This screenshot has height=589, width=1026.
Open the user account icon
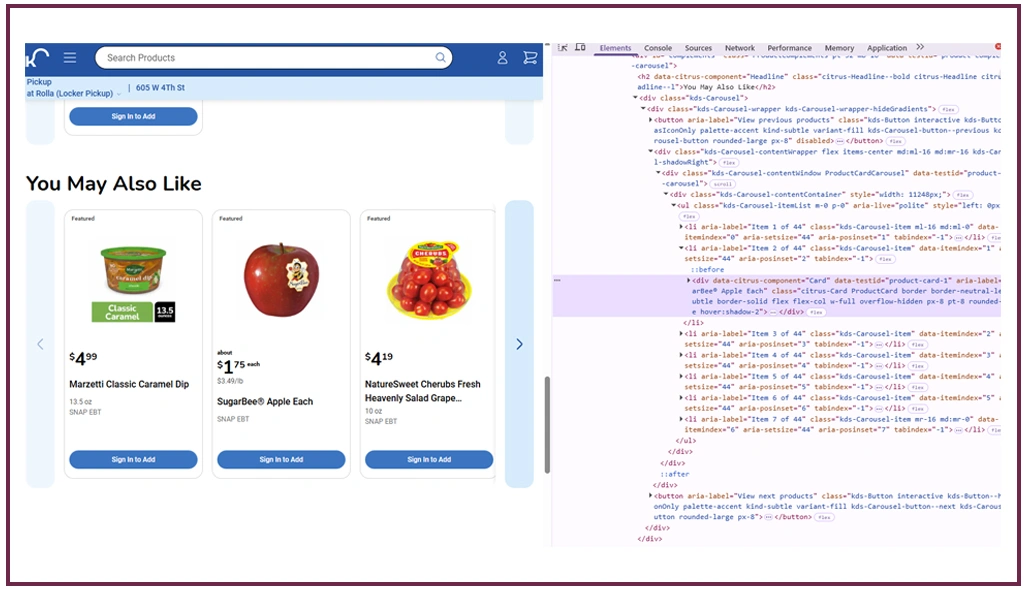pos(503,58)
